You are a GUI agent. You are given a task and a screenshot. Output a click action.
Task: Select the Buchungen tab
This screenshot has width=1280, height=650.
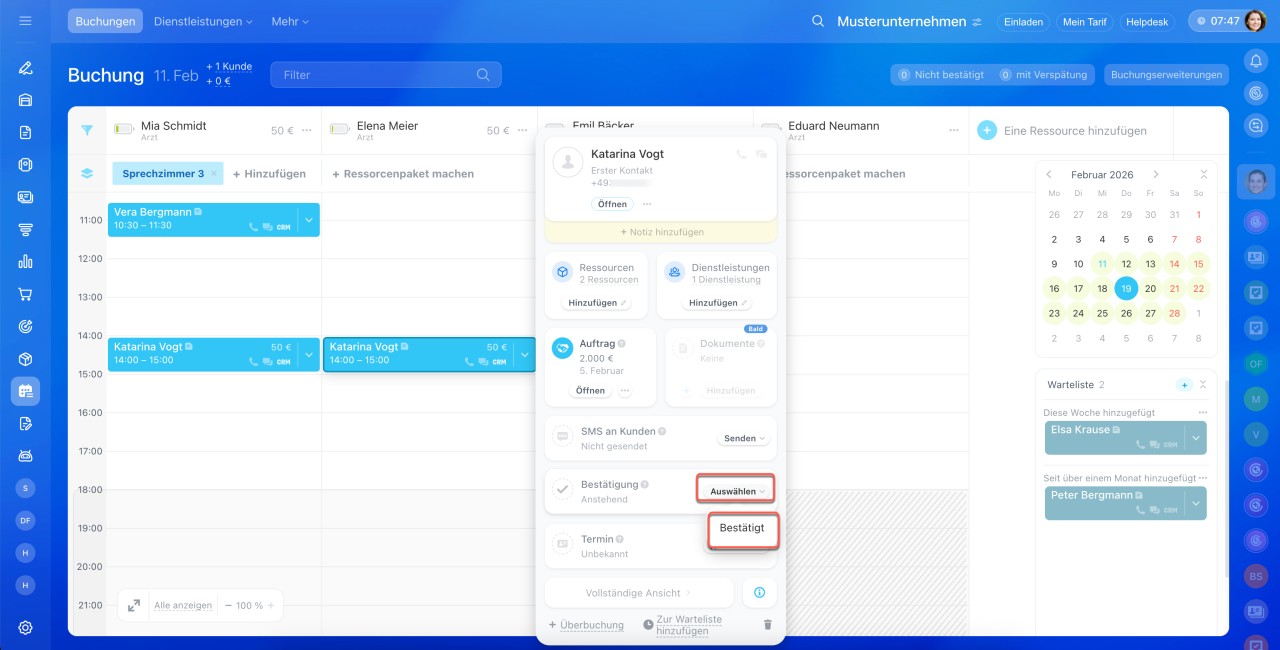(105, 21)
